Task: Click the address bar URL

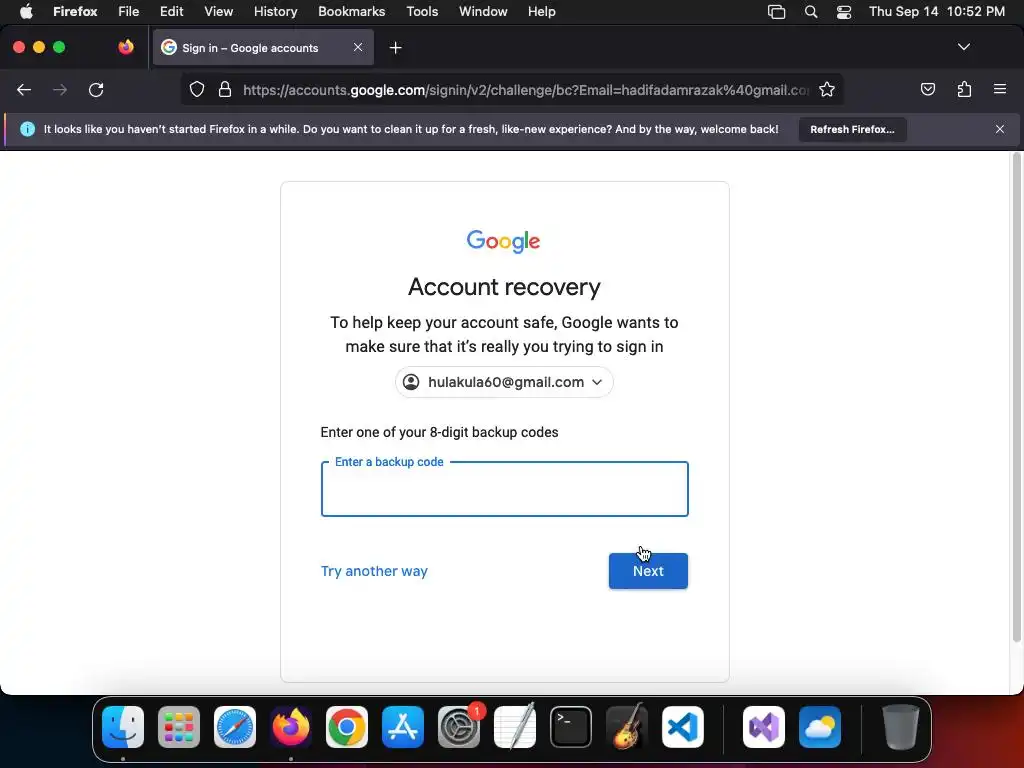Action: click(526, 90)
